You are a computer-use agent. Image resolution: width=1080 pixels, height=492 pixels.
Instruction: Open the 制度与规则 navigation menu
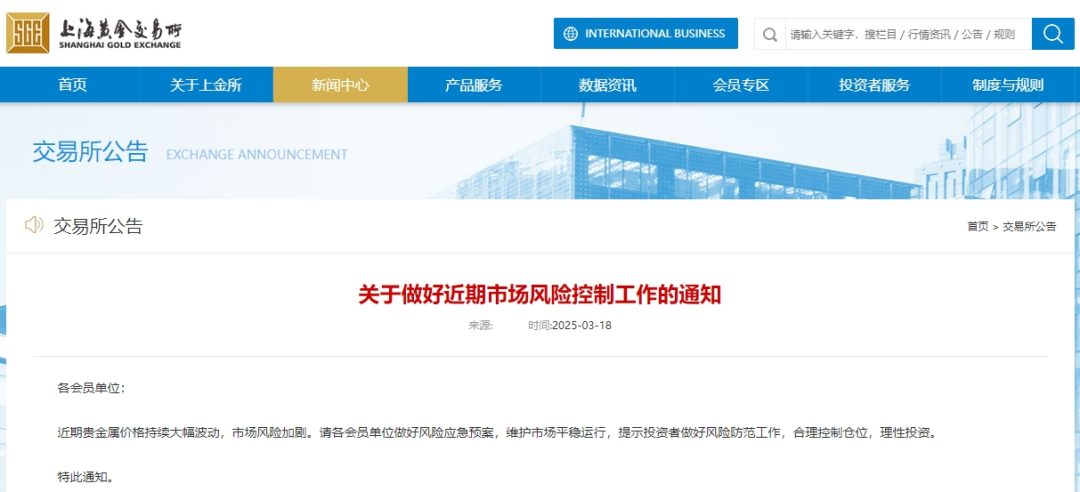pyautogui.click(x=1008, y=85)
